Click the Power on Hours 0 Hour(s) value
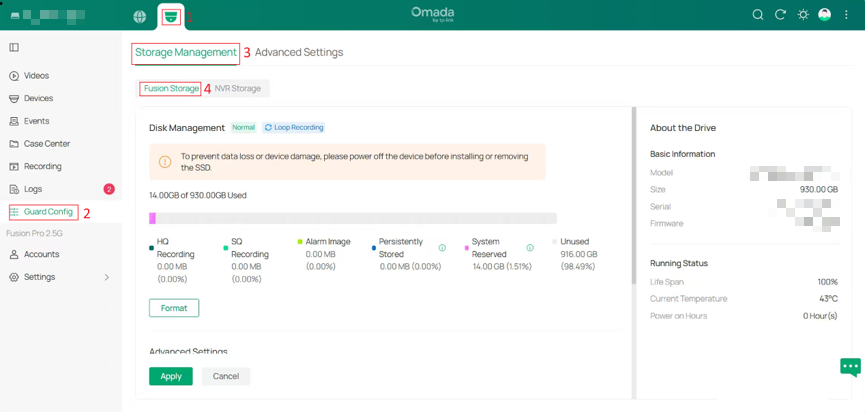This screenshot has height=412, width=865. 820,315
